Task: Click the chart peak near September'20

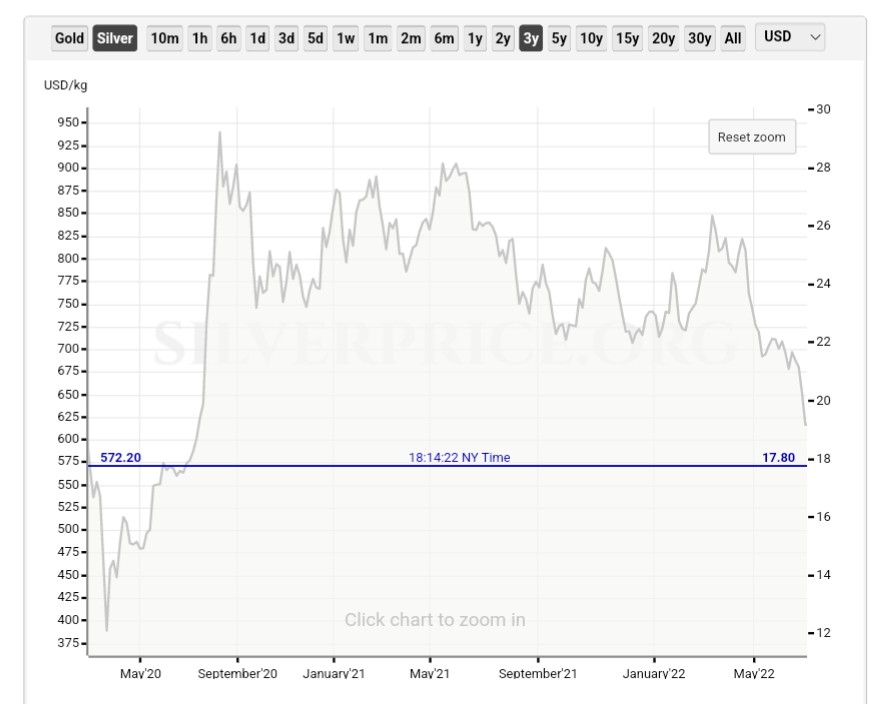Action: point(220,133)
